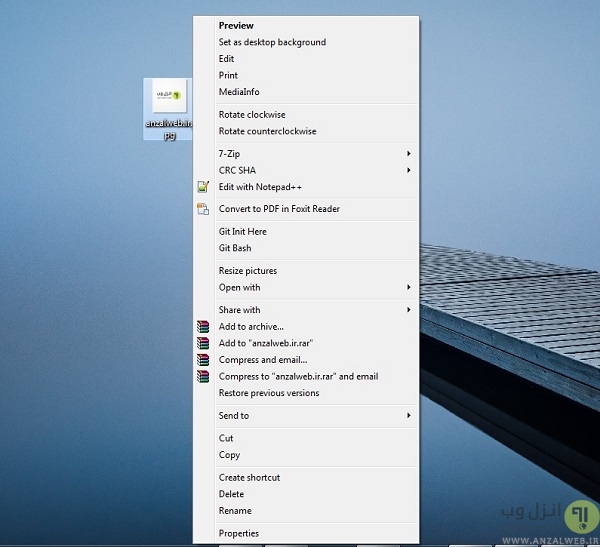Choose Preview from the context menu
Image resolution: width=600 pixels, height=547 pixels.
click(236, 26)
